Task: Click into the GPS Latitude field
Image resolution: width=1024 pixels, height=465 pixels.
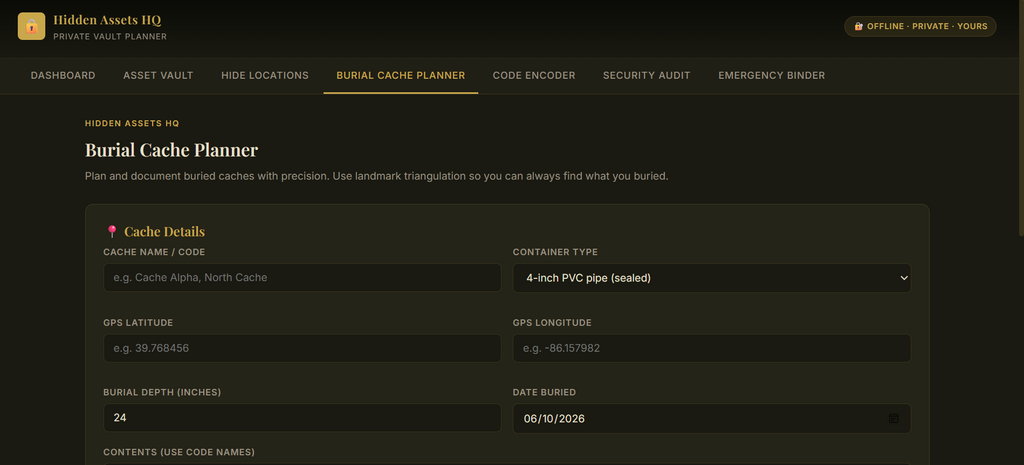Action: (302, 348)
